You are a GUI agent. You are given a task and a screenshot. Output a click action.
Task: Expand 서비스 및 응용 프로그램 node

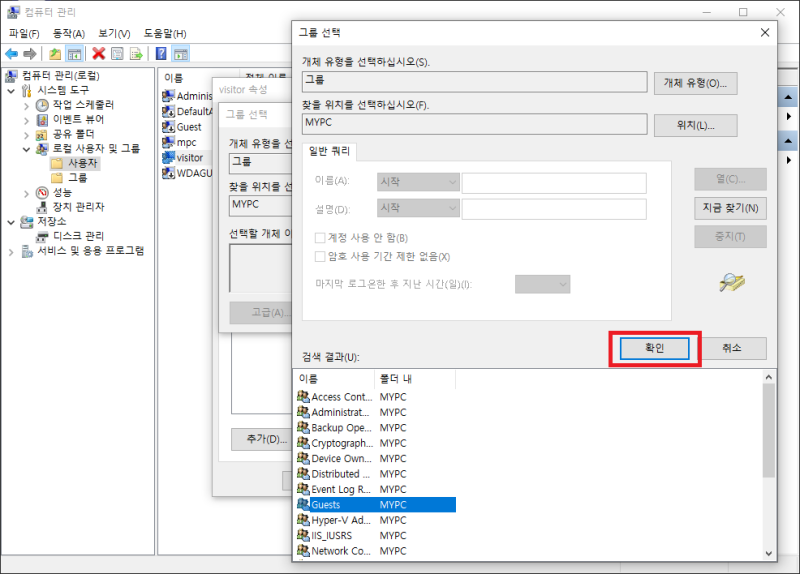(x=11, y=252)
